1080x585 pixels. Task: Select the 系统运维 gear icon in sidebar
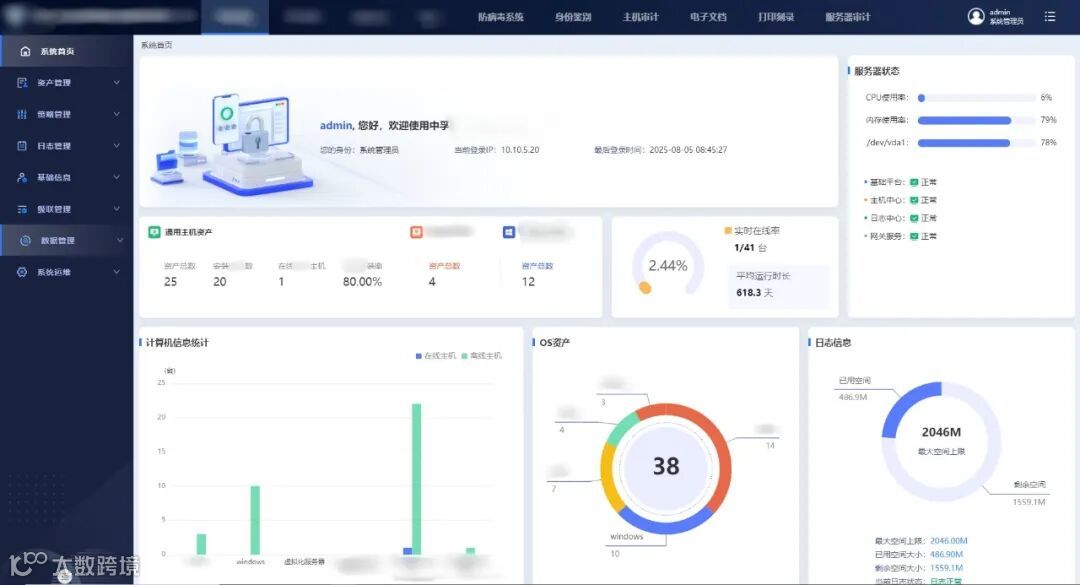click(x=23, y=271)
